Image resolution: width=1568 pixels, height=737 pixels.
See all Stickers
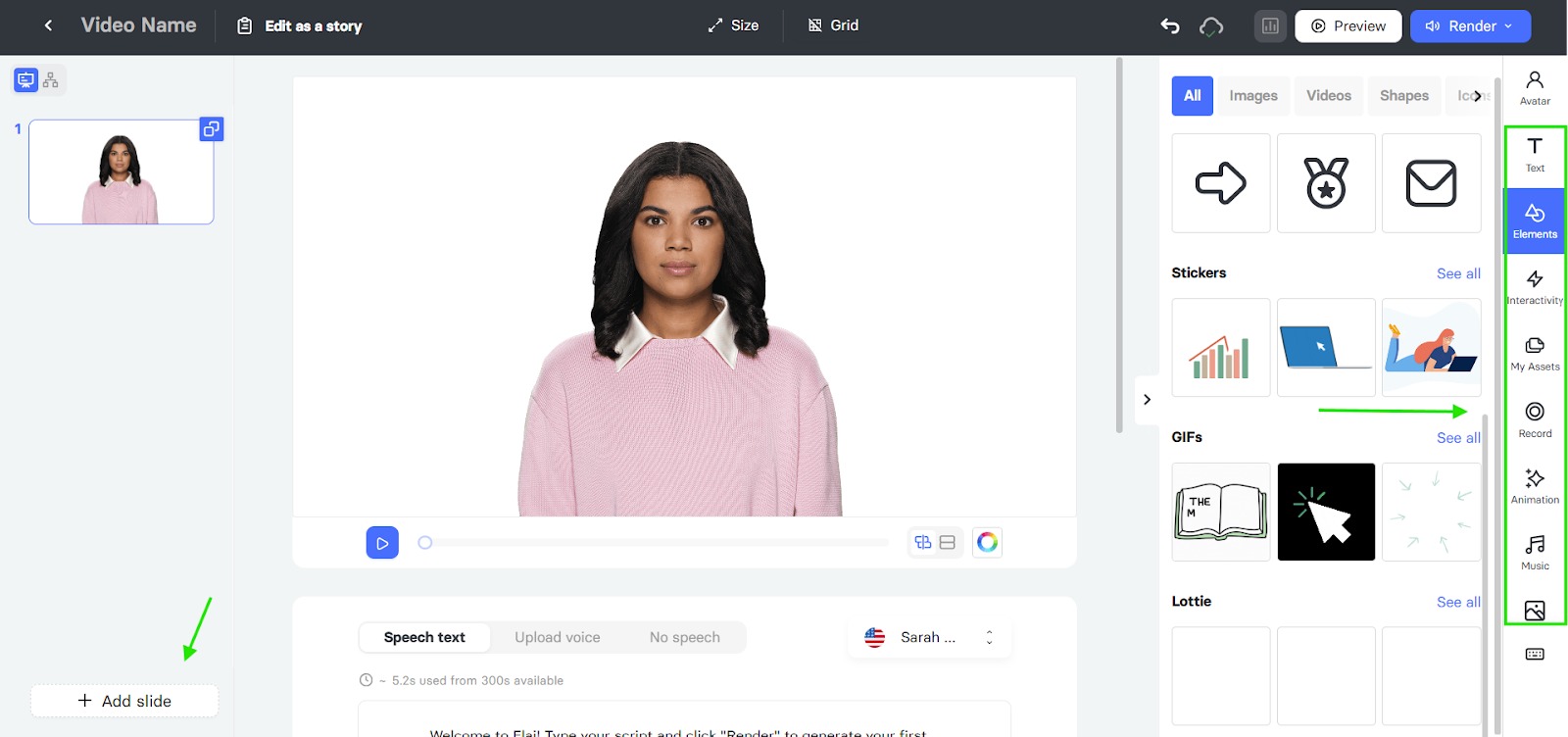(x=1458, y=273)
